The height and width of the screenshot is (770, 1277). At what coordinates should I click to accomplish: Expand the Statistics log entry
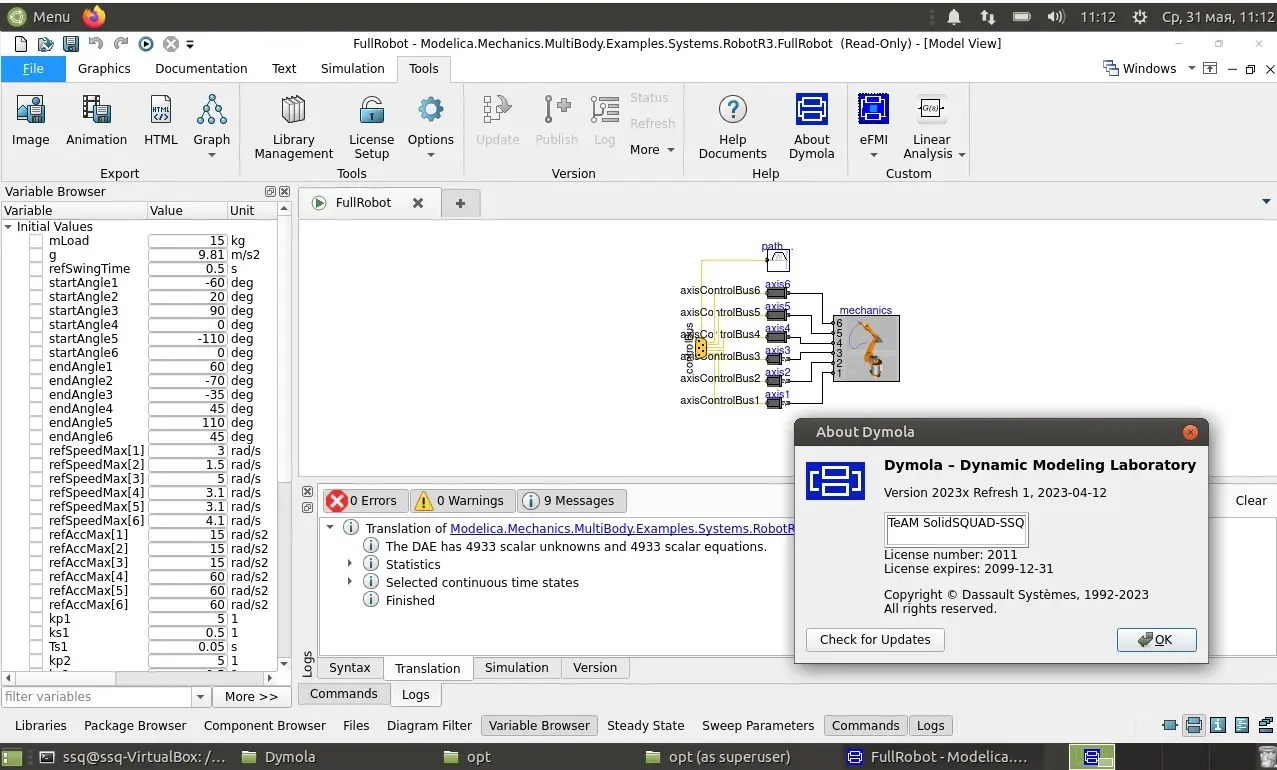pyautogui.click(x=349, y=564)
